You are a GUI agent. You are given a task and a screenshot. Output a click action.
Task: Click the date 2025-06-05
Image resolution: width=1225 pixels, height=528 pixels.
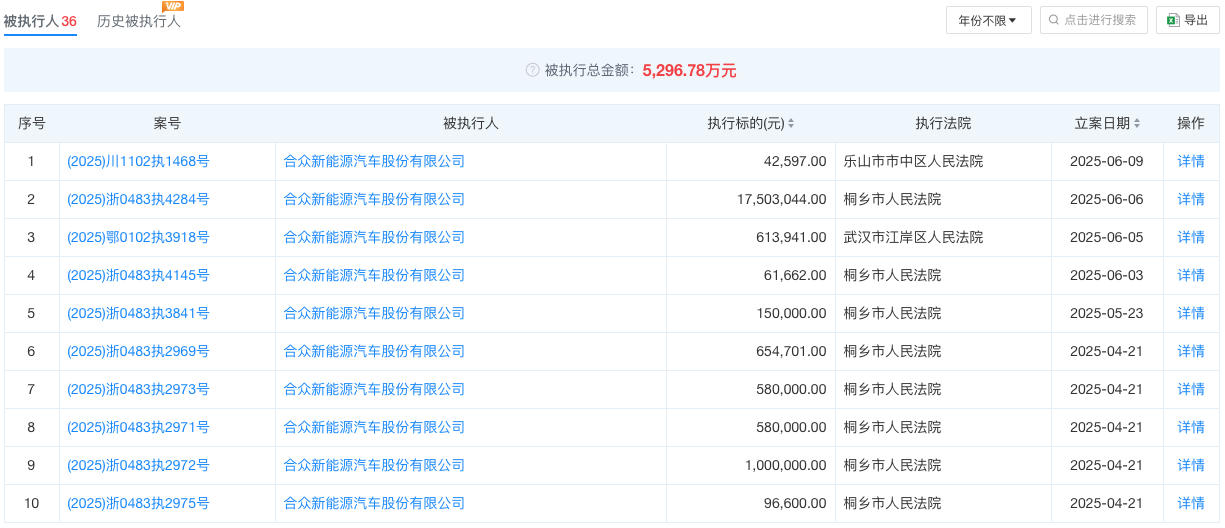click(1106, 237)
